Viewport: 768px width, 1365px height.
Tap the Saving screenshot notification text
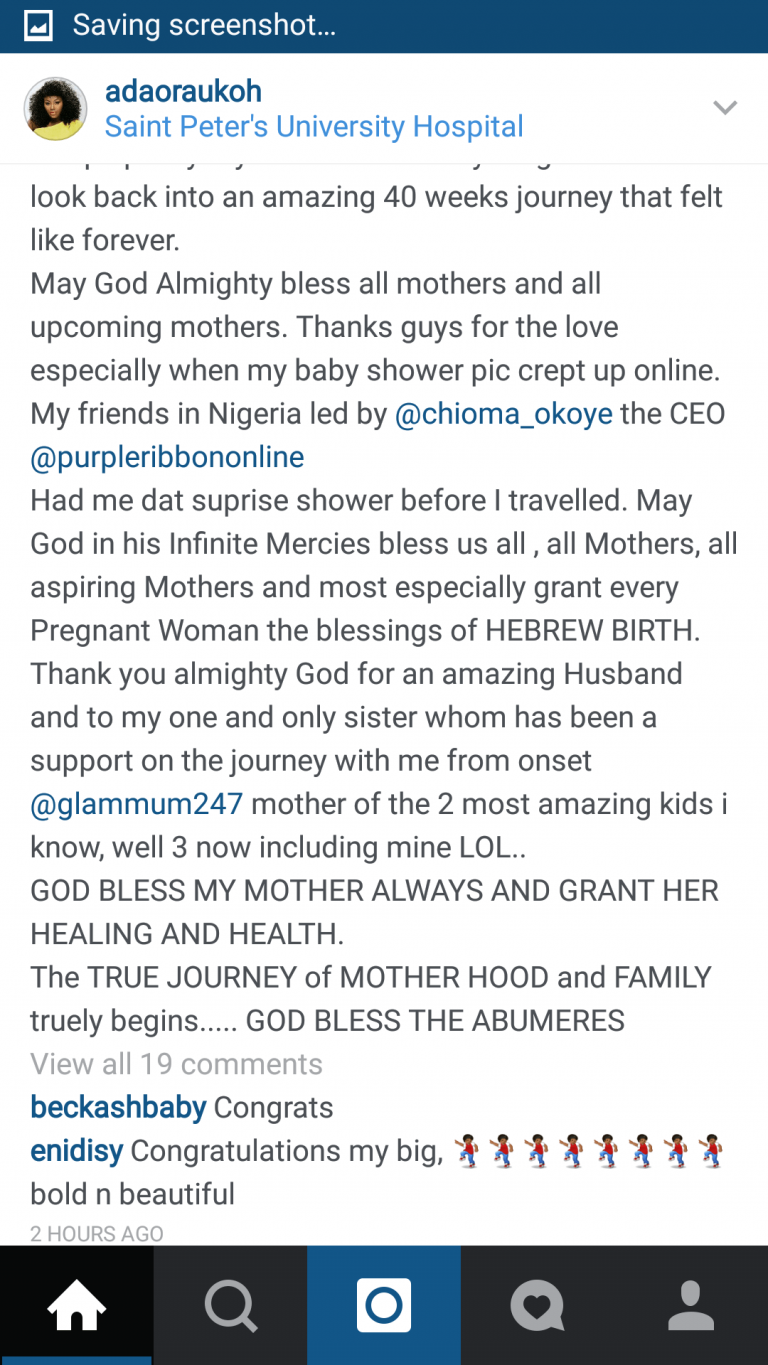click(204, 26)
